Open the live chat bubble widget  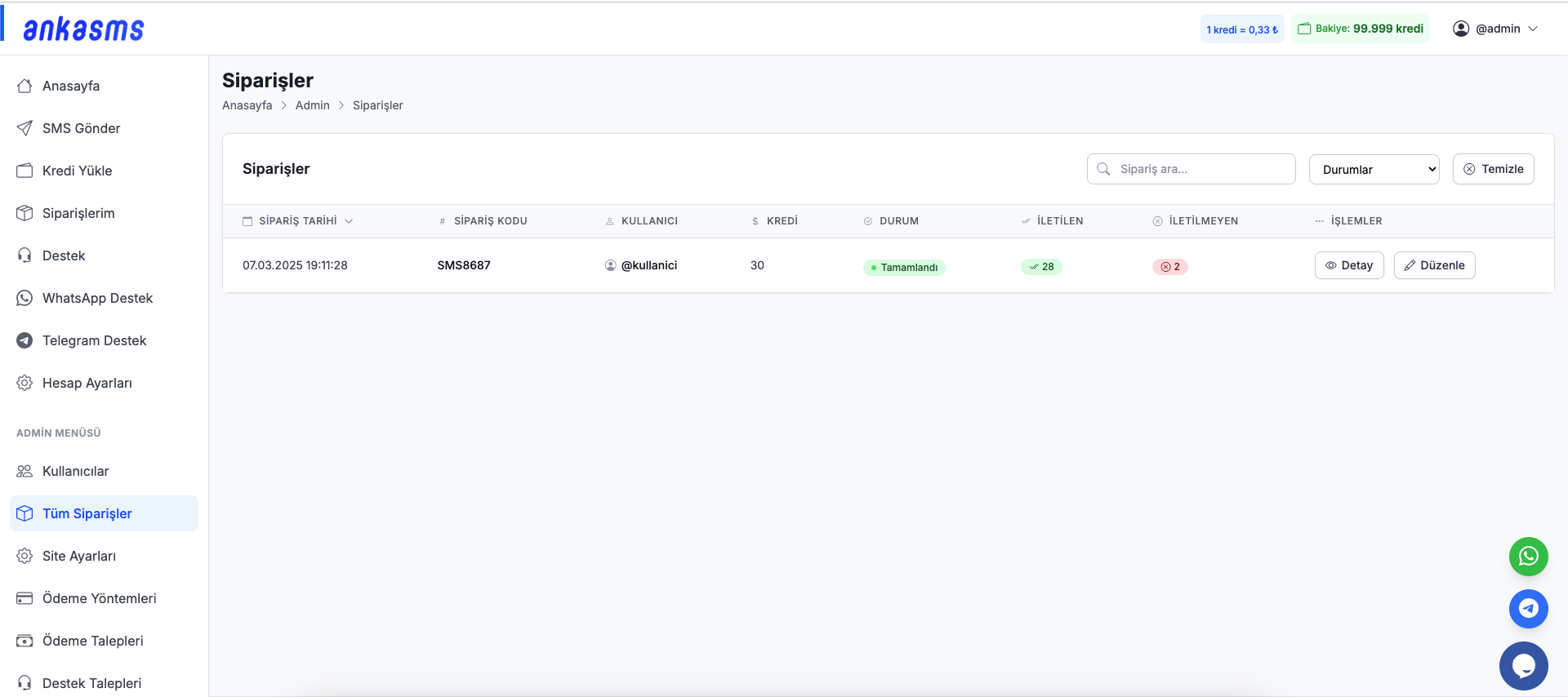pos(1523,666)
